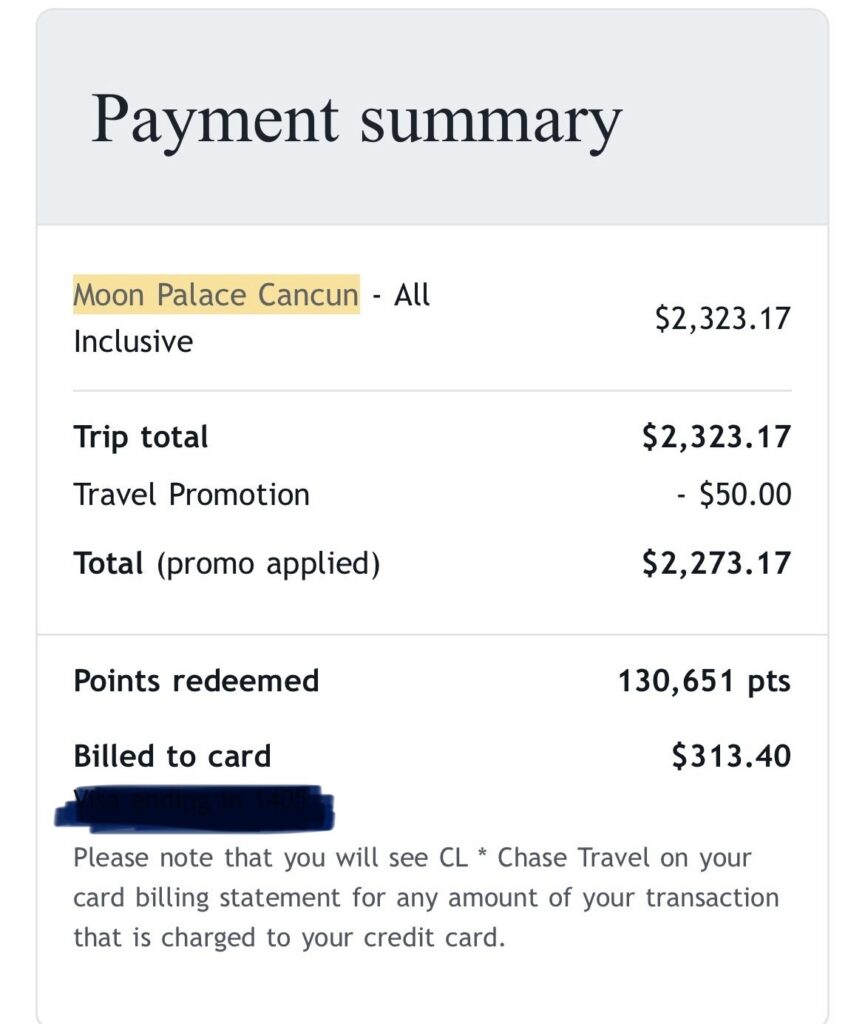Screen dimensions: 865x1024
Task: Click the Points redeemed label
Action: tap(196, 681)
